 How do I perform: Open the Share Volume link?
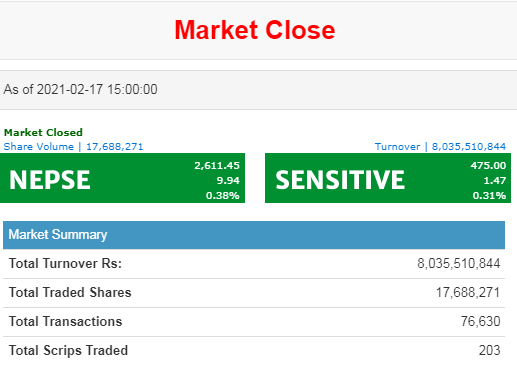[x=39, y=147]
